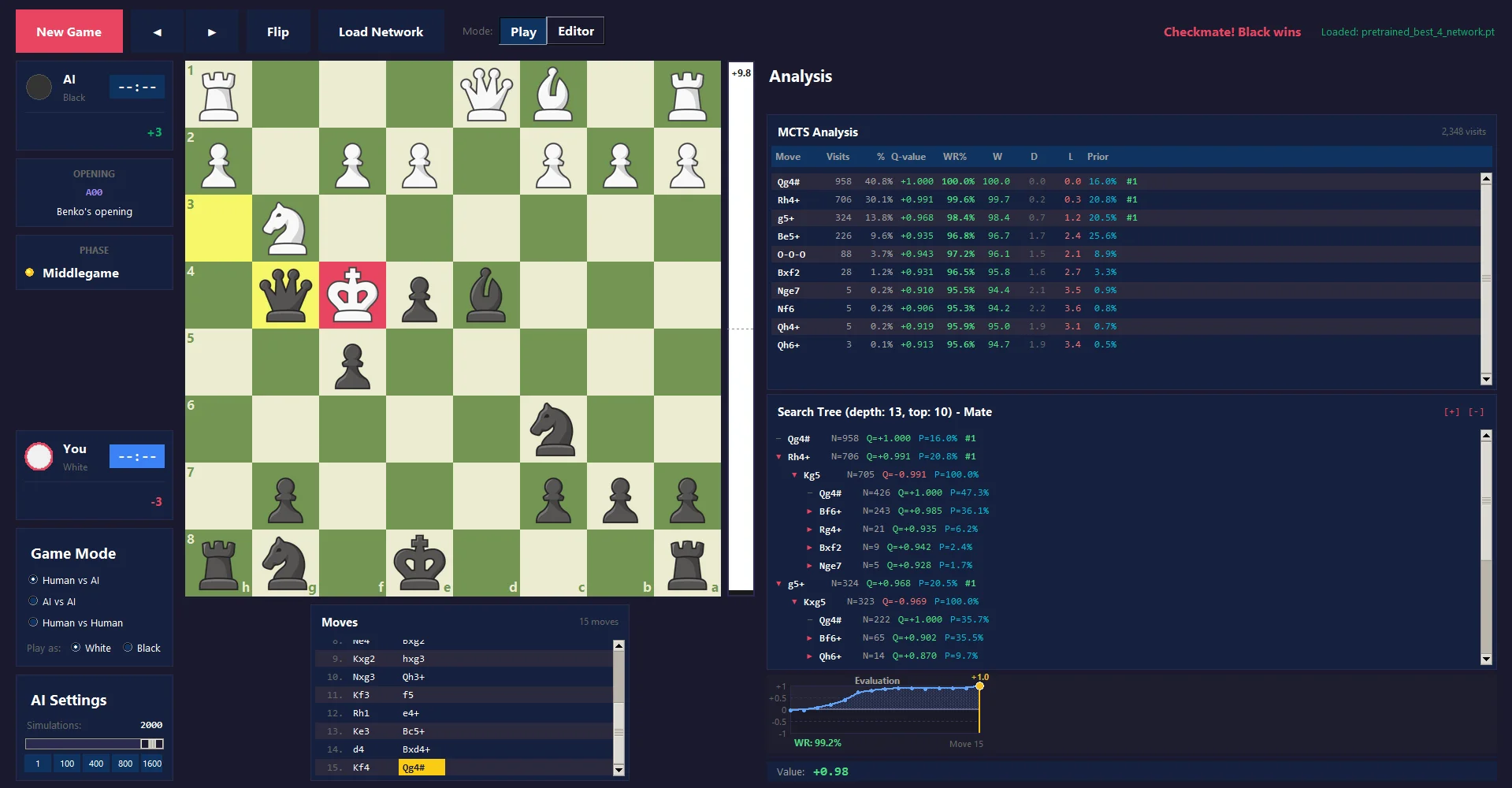The width and height of the screenshot is (1512, 788).
Task: Click the You White player avatar
Action: tap(39, 456)
